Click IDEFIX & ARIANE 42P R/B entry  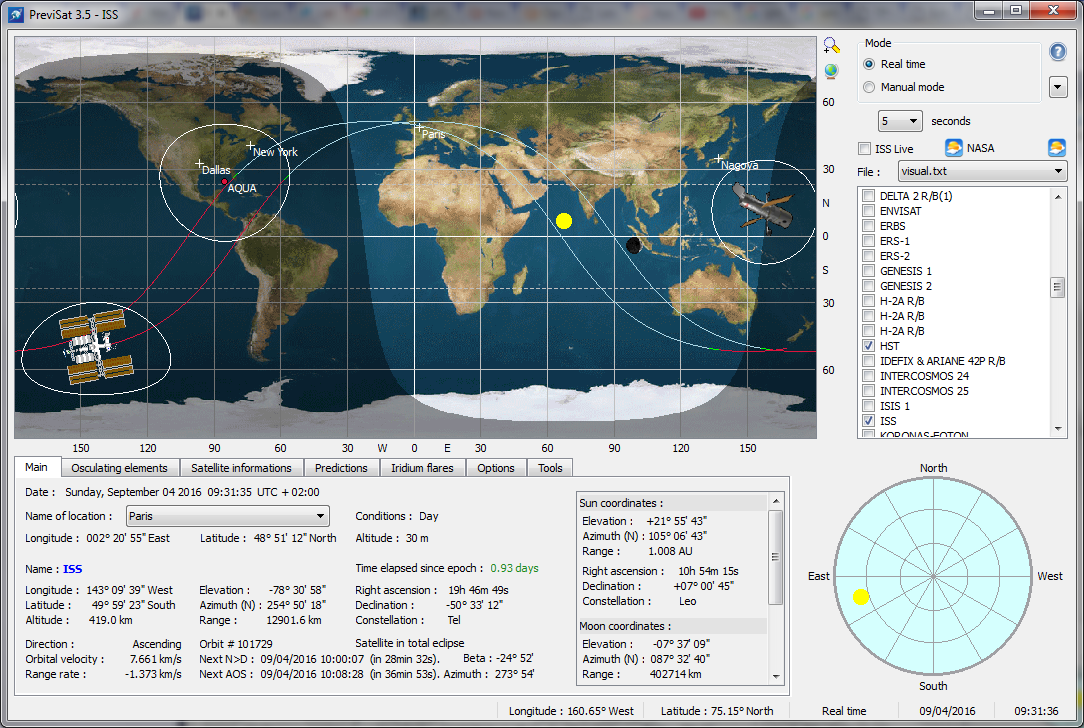pos(942,361)
